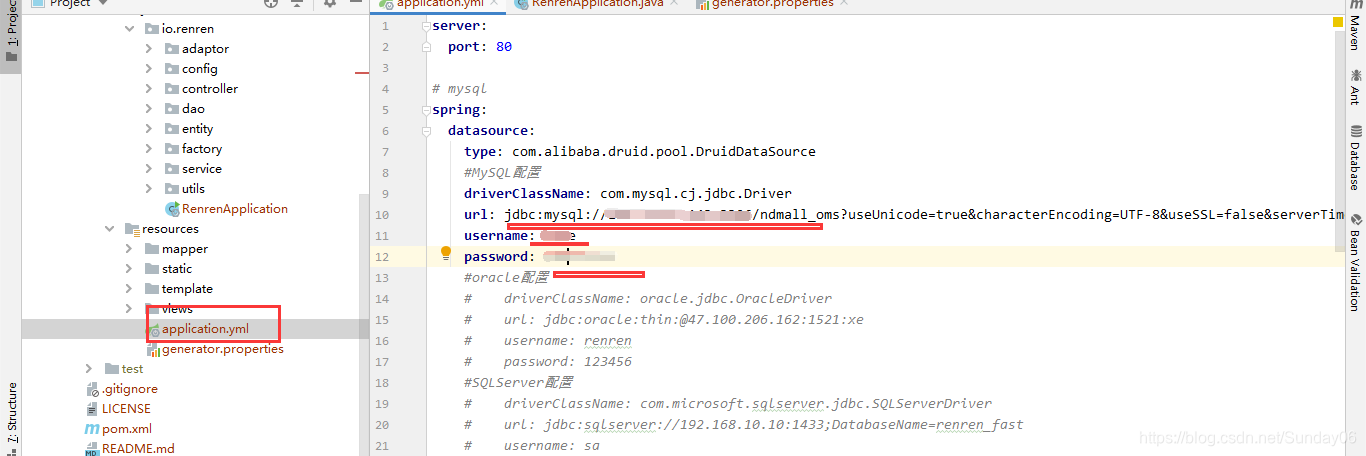The width and height of the screenshot is (1366, 456).
Task: Click the factory folder icon
Action: tap(172, 149)
